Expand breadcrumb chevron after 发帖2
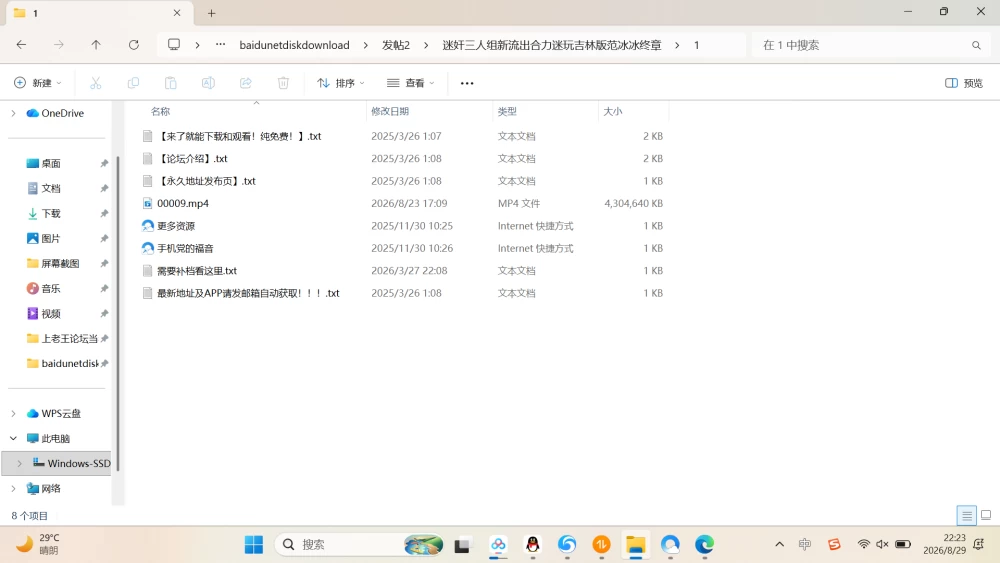Image resolution: width=1000 pixels, height=563 pixels. pyautogui.click(x=426, y=45)
